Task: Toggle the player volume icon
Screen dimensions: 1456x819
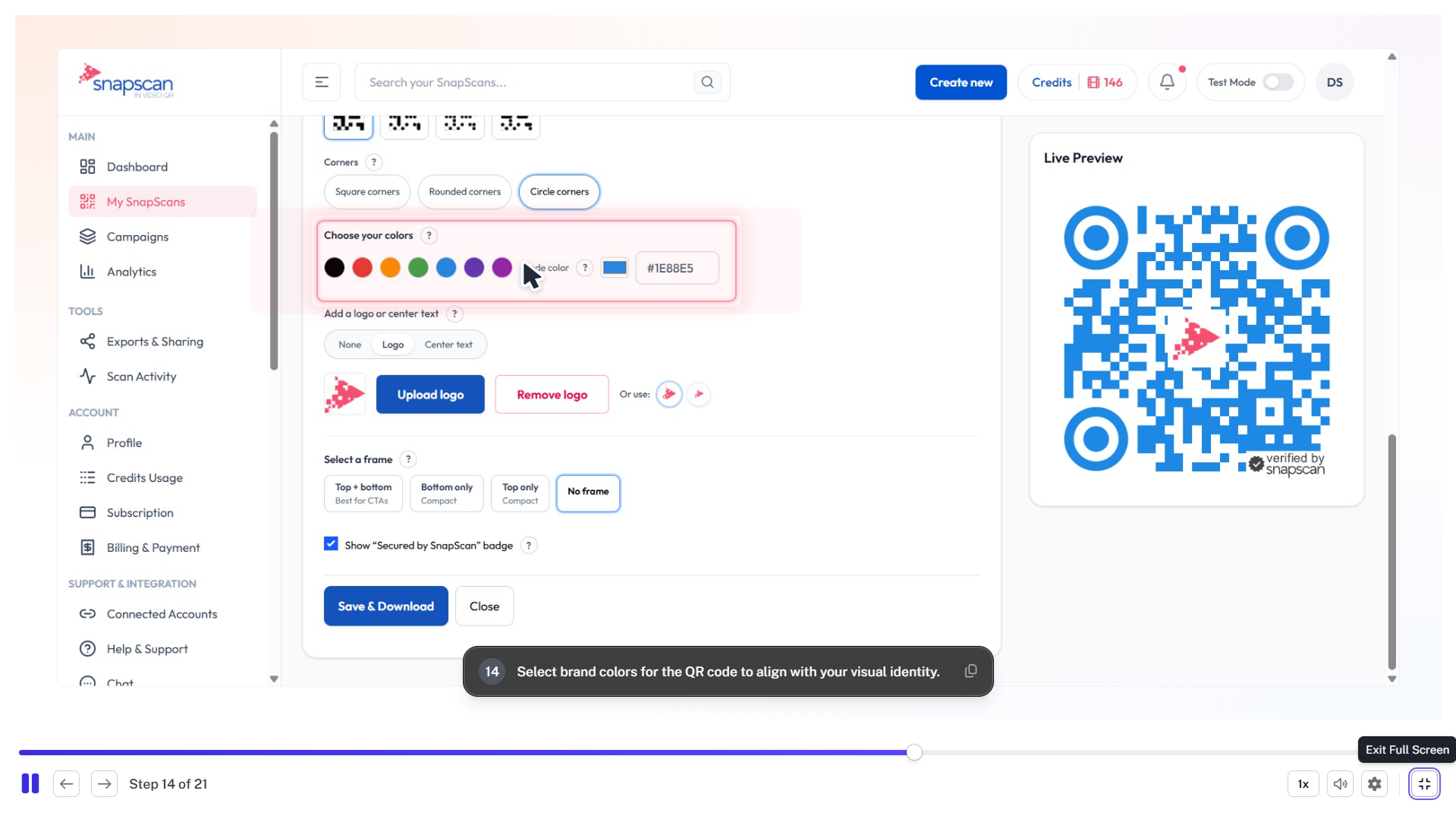Action: click(x=1340, y=784)
